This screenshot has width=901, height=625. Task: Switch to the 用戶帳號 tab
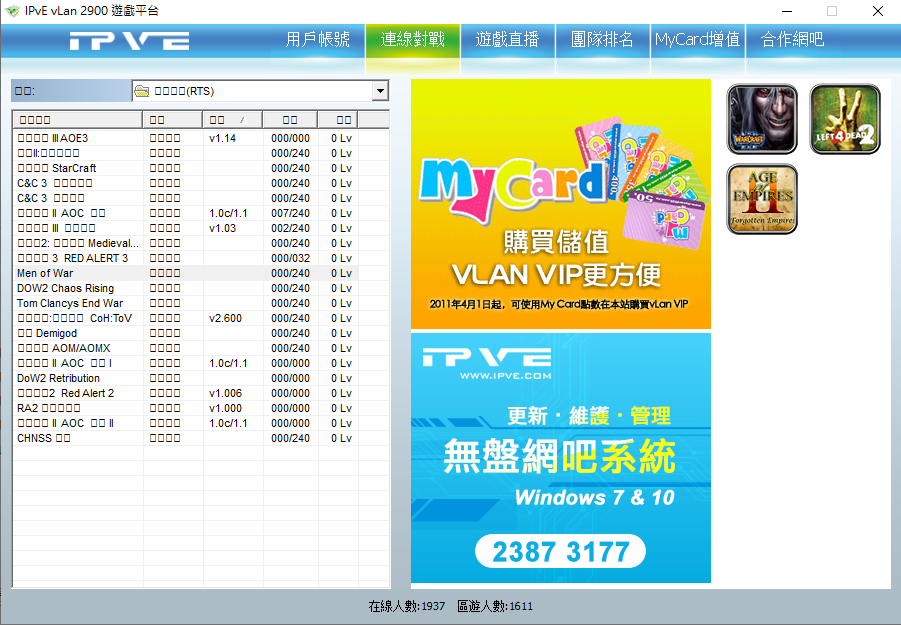click(x=318, y=40)
